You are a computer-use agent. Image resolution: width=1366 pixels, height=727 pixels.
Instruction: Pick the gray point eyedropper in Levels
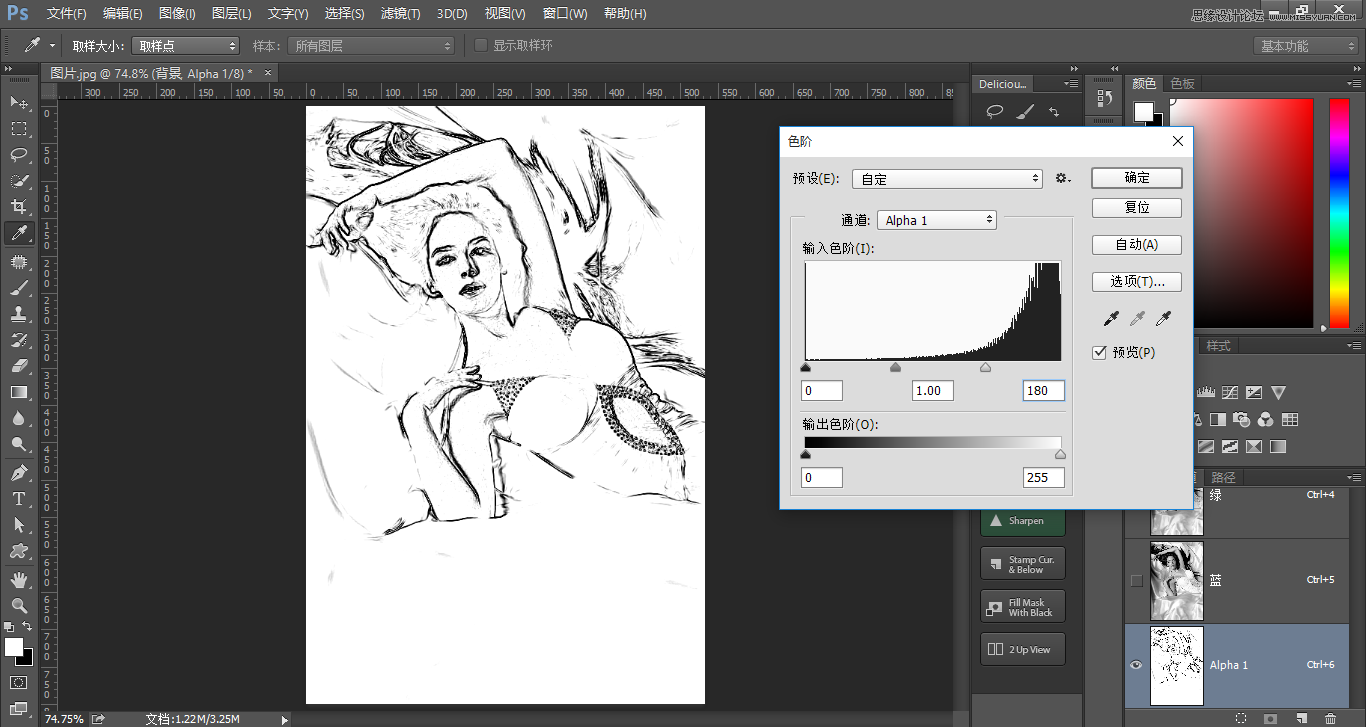[1137, 319]
